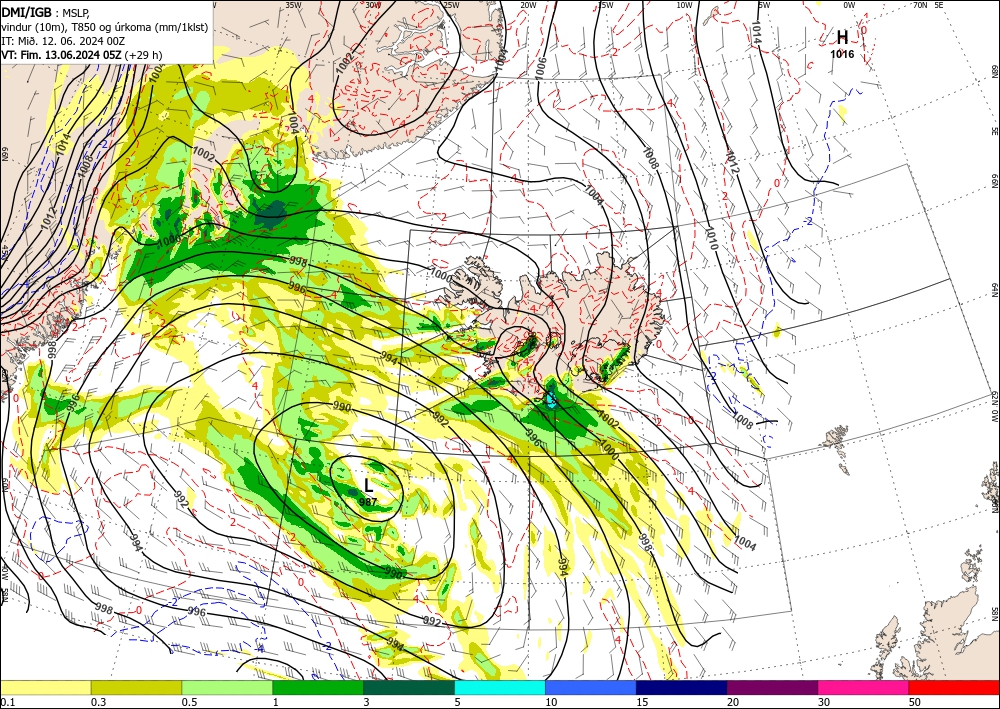
Task: Click the 'IT: Mið. 12. 06. 2024 00Z' line
Action: [x=62, y=41]
